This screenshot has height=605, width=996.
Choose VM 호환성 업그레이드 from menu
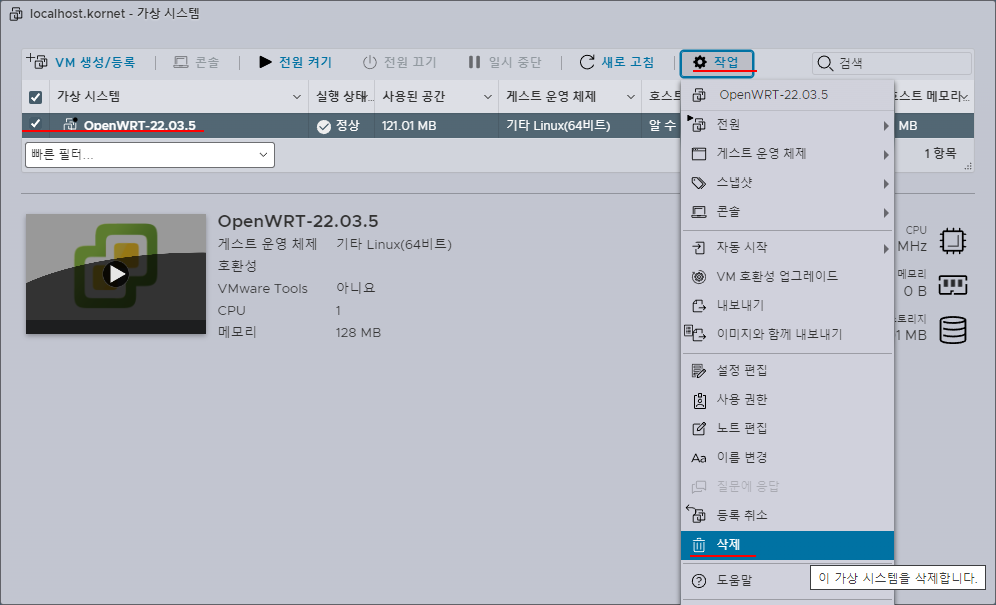[x=787, y=276]
